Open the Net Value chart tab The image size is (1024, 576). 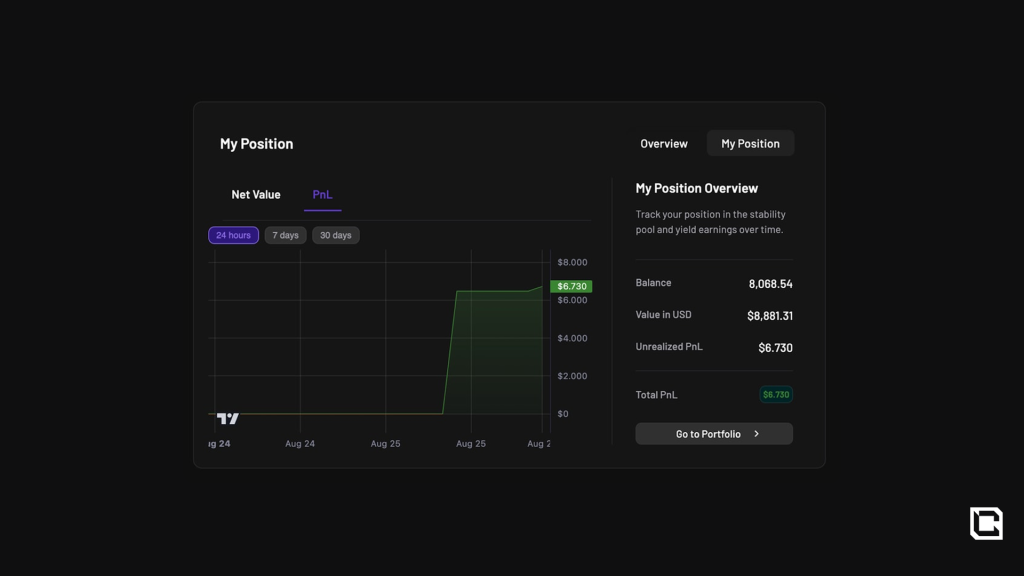256,195
